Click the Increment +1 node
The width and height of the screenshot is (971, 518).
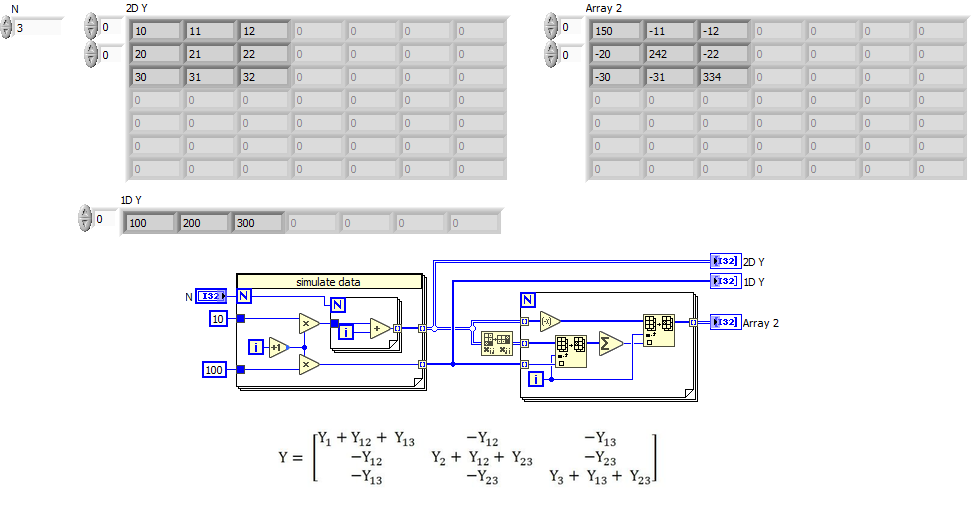279,348
